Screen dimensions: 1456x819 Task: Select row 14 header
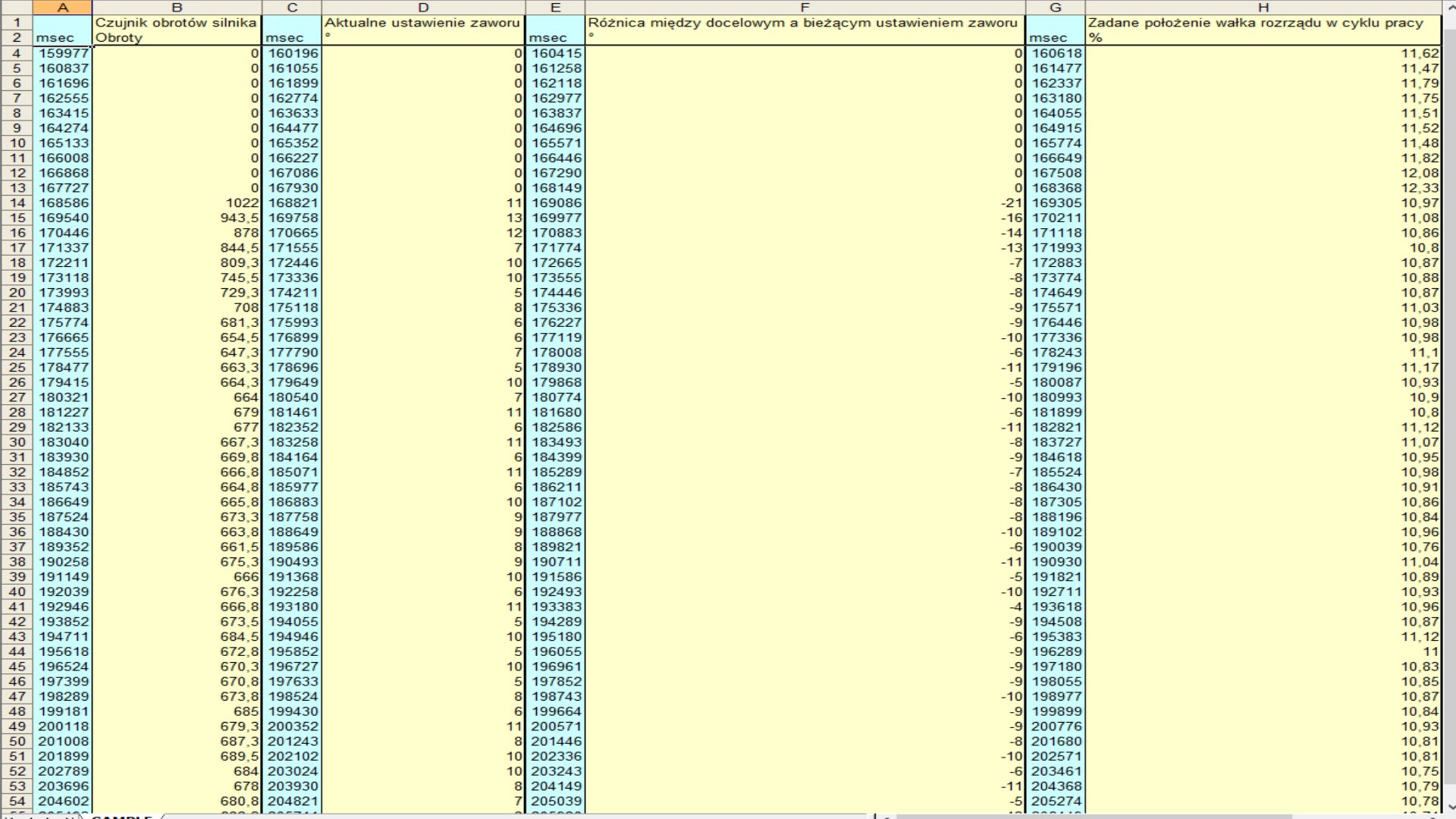point(17,203)
